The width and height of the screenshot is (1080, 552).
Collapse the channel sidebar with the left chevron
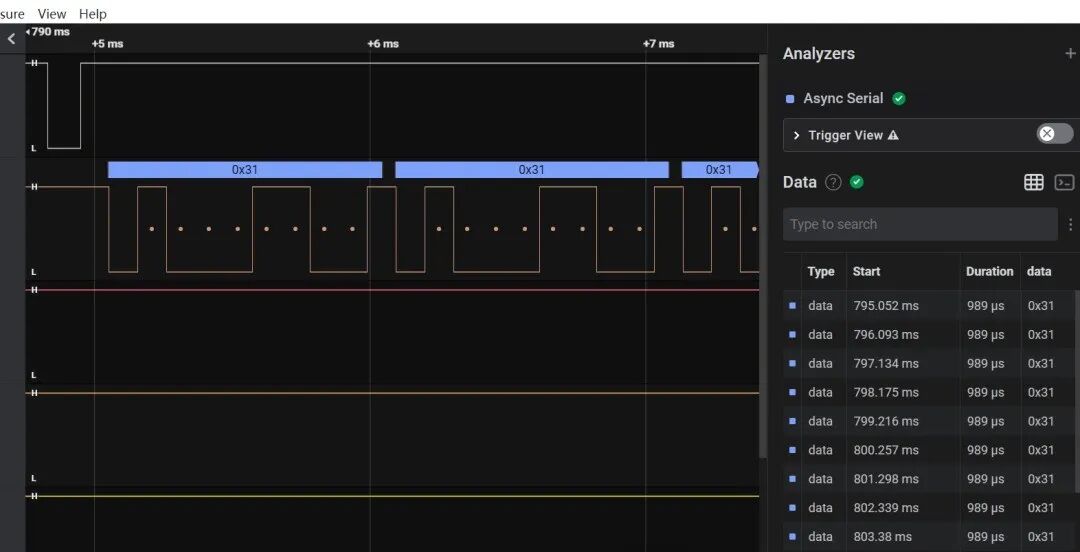11,39
